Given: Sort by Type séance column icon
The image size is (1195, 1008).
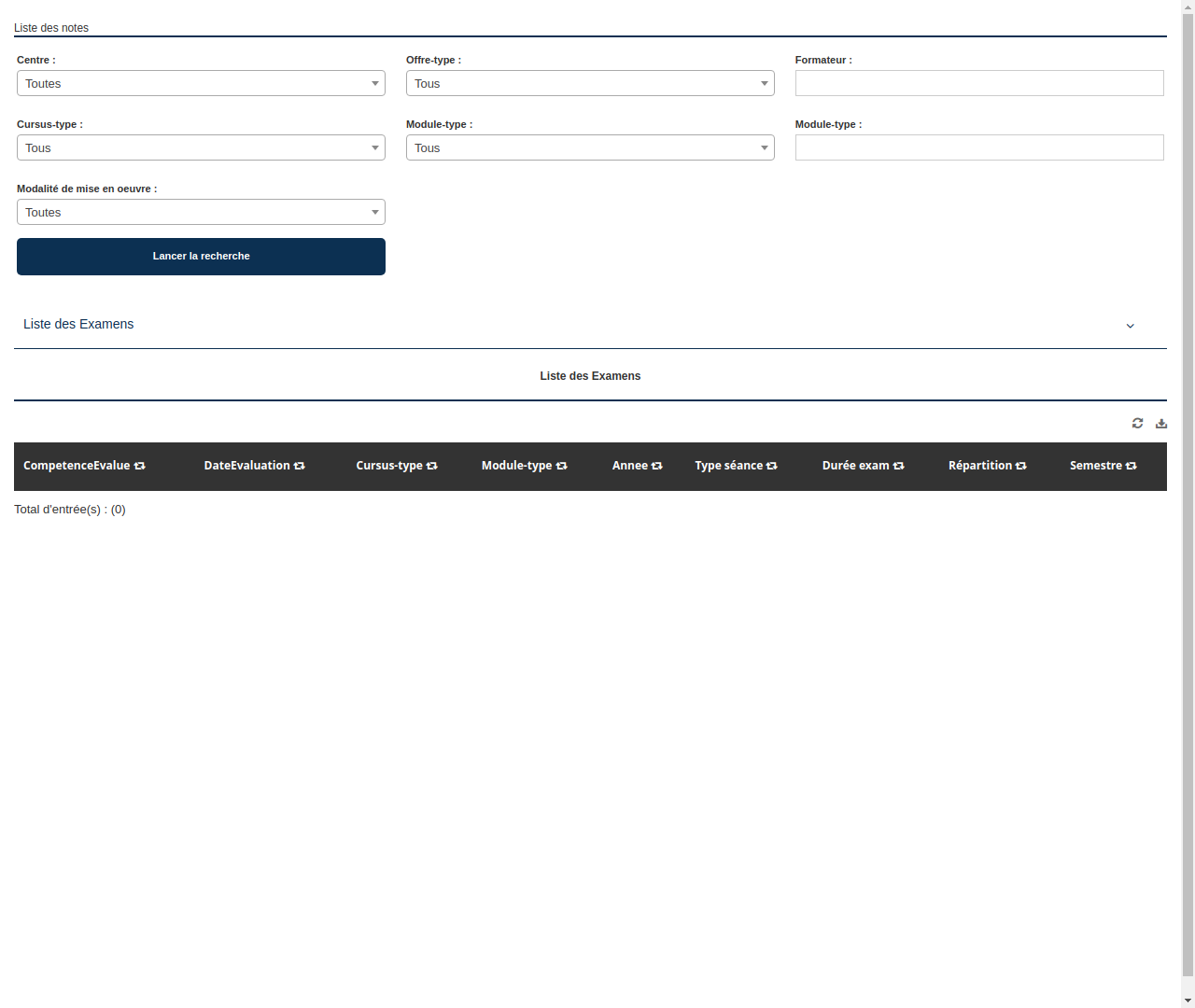Looking at the screenshot, I should tap(772, 465).
